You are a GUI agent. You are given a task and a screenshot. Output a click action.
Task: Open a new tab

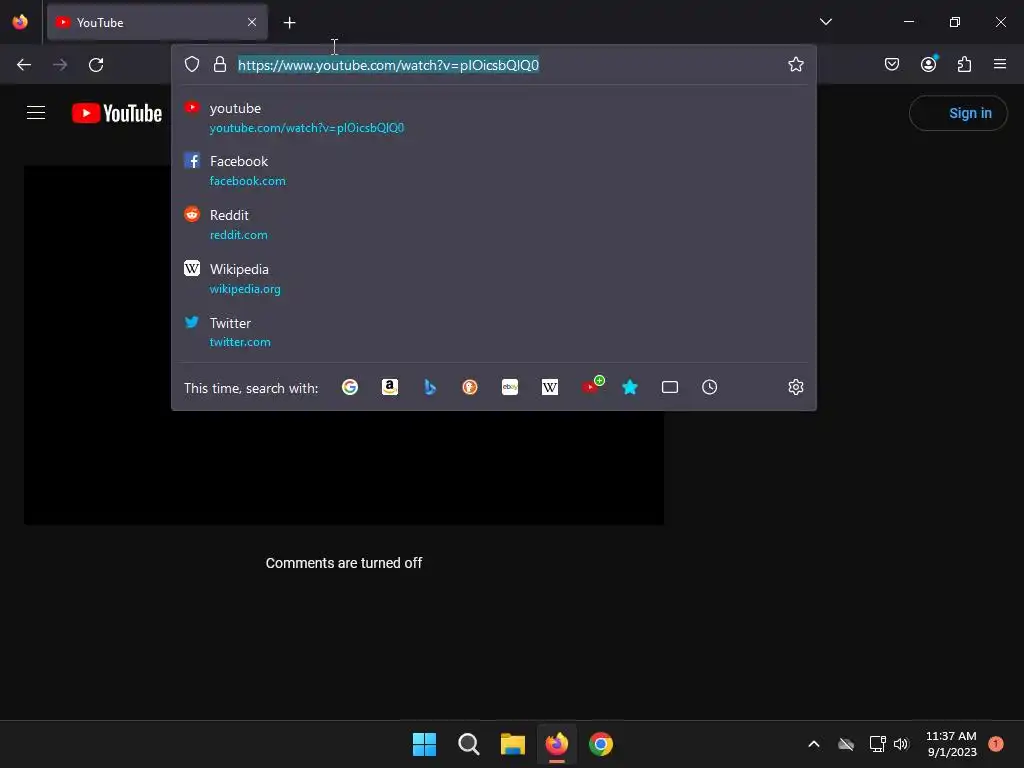click(x=289, y=23)
